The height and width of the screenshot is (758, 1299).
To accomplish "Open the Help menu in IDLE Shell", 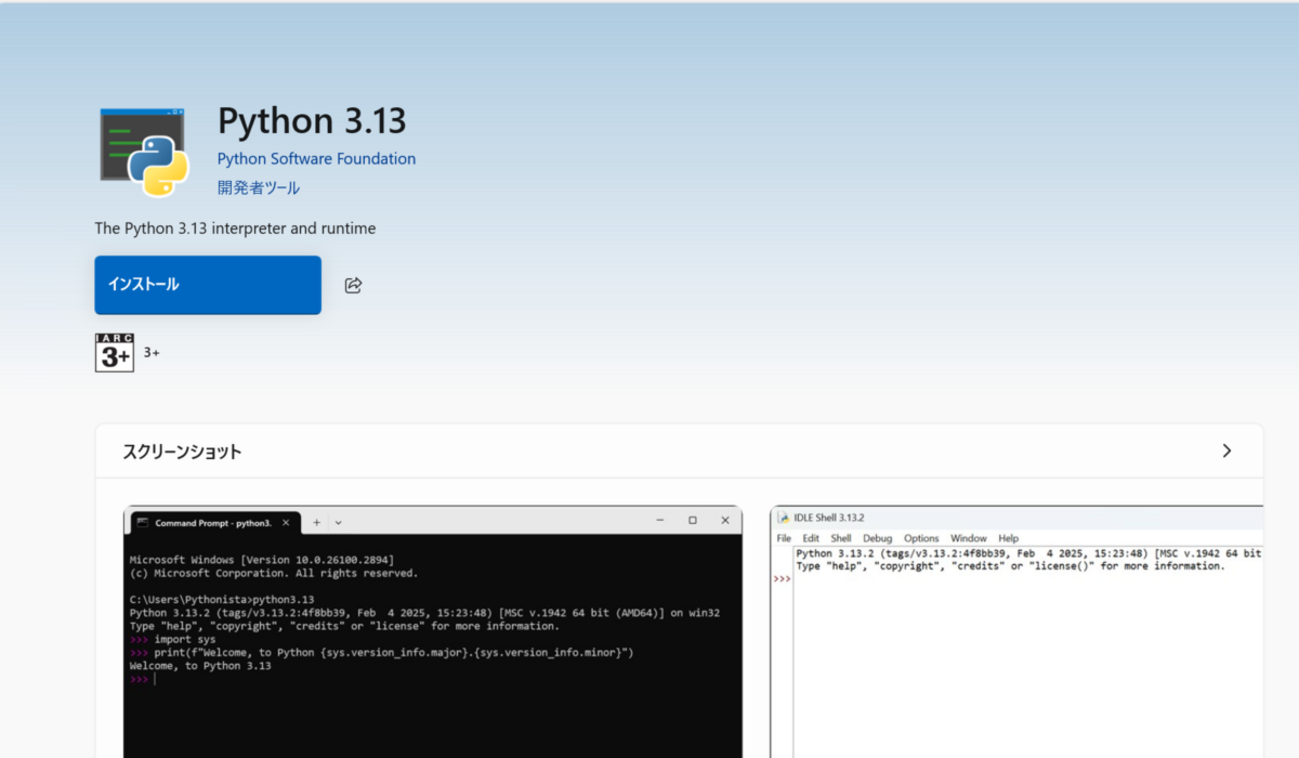I will 1008,538.
